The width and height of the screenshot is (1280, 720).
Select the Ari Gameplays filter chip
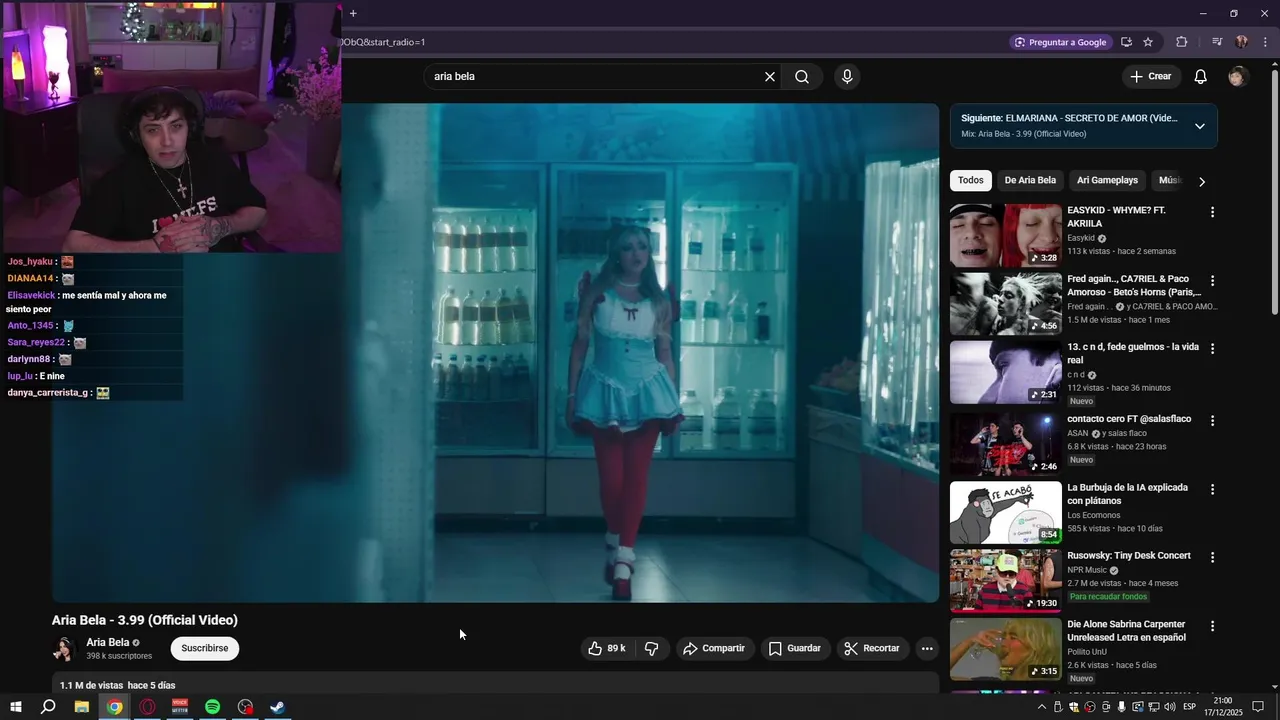click(1107, 181)
